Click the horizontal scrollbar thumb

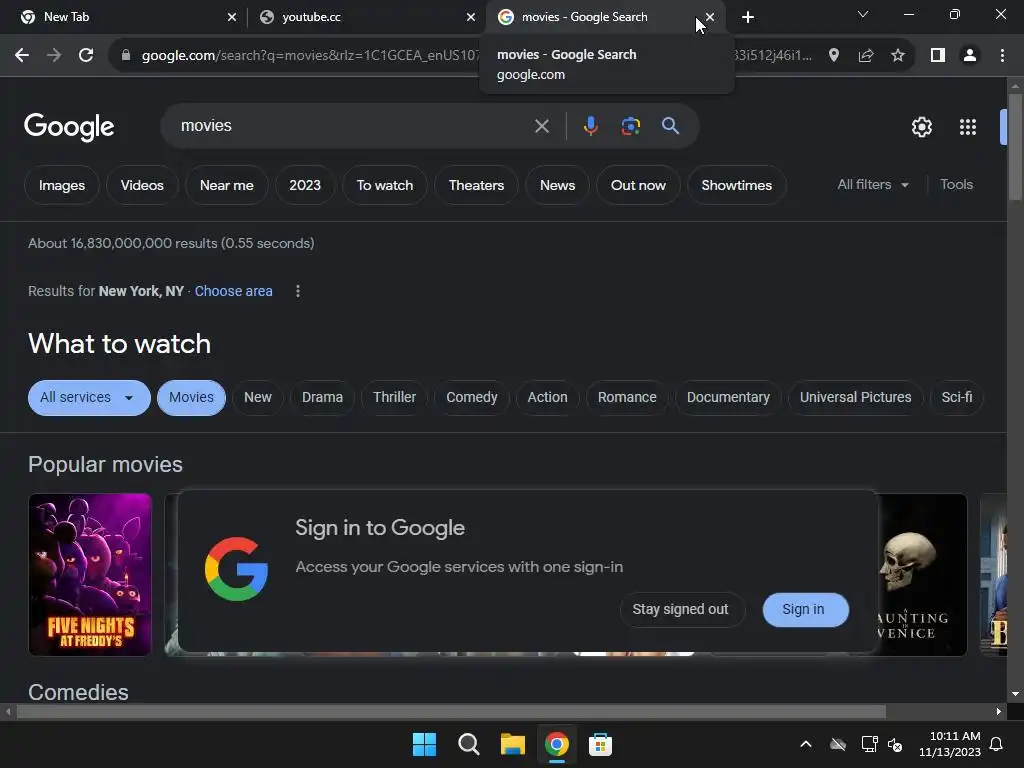click(x=451, y=712)
